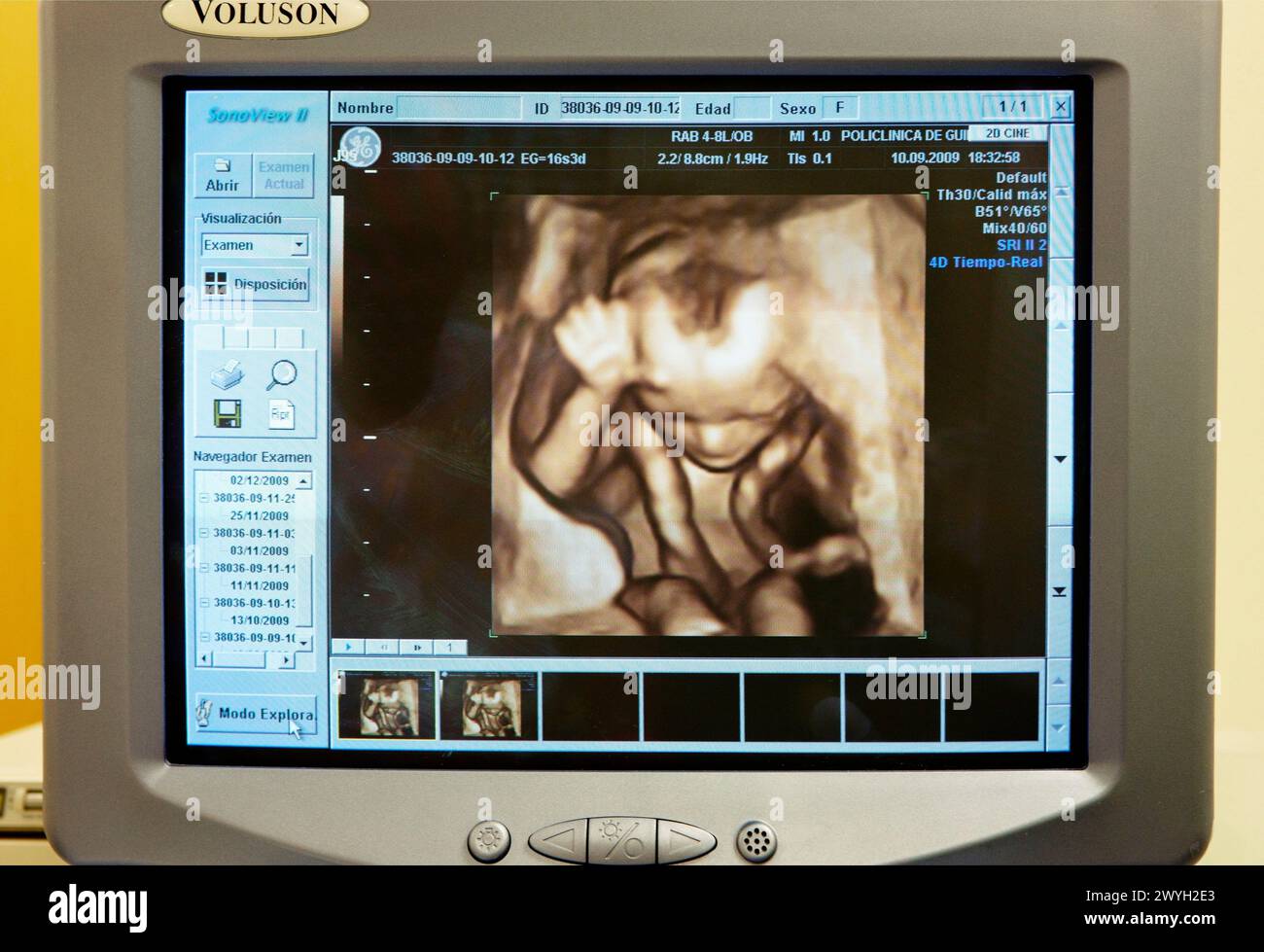Click the cine step-back button
The image size is (1264, 952).
383,646
